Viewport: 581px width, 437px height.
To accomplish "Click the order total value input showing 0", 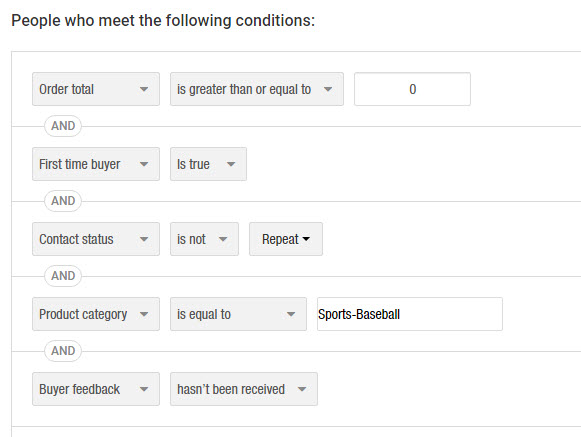I will pyautogui.click(x=412, y=89).
